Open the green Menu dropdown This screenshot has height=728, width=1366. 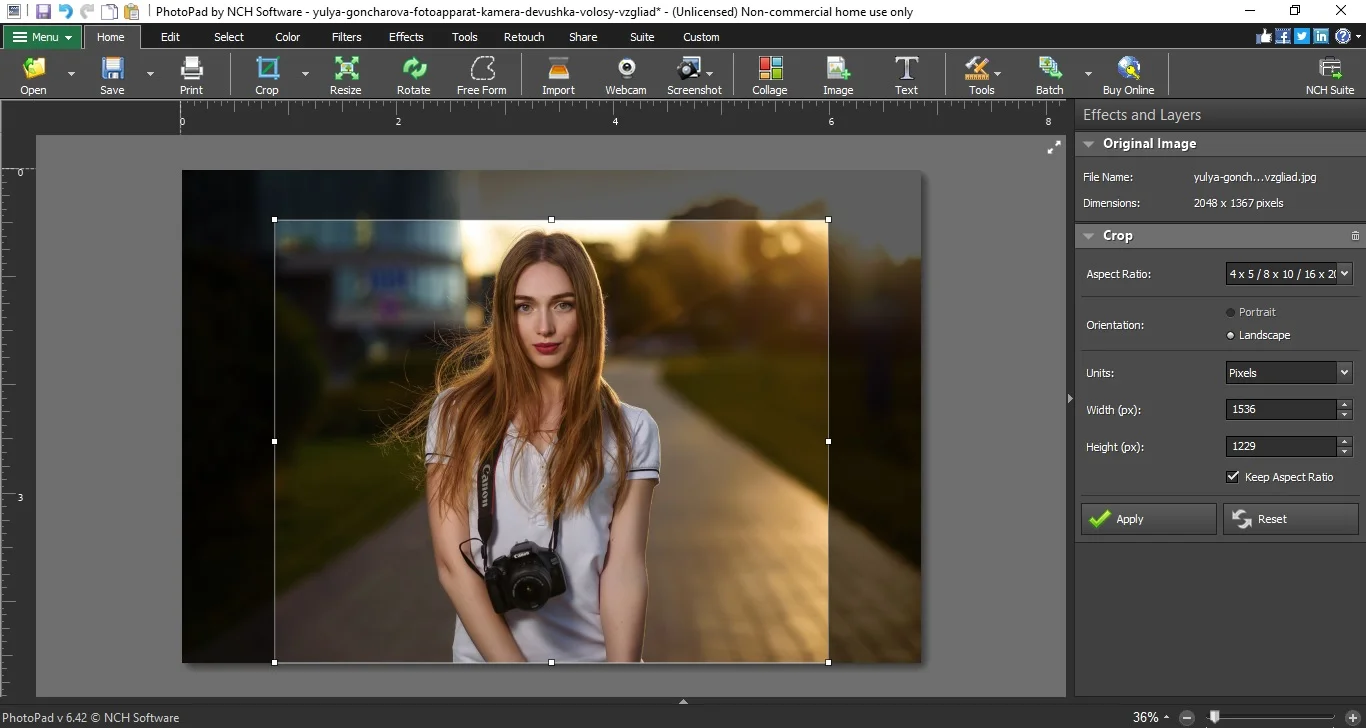[x=42, y=37]
